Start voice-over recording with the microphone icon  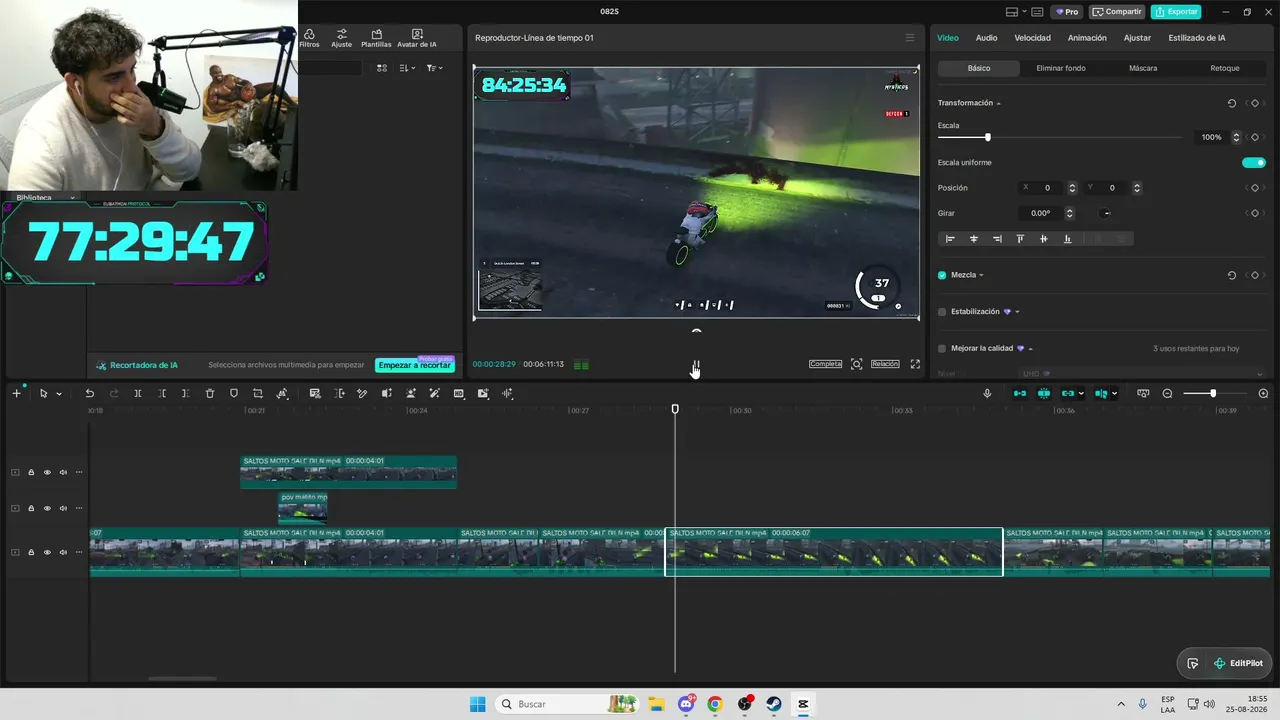[x=987, y=394]
